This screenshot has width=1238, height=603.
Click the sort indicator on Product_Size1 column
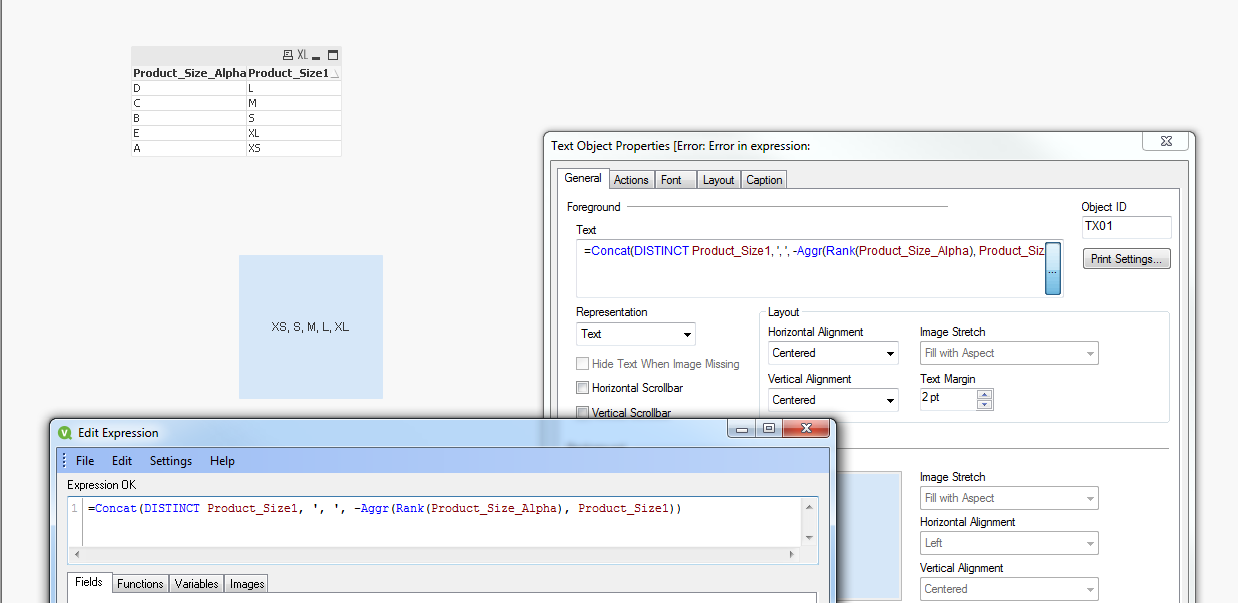tap(335, 74)
